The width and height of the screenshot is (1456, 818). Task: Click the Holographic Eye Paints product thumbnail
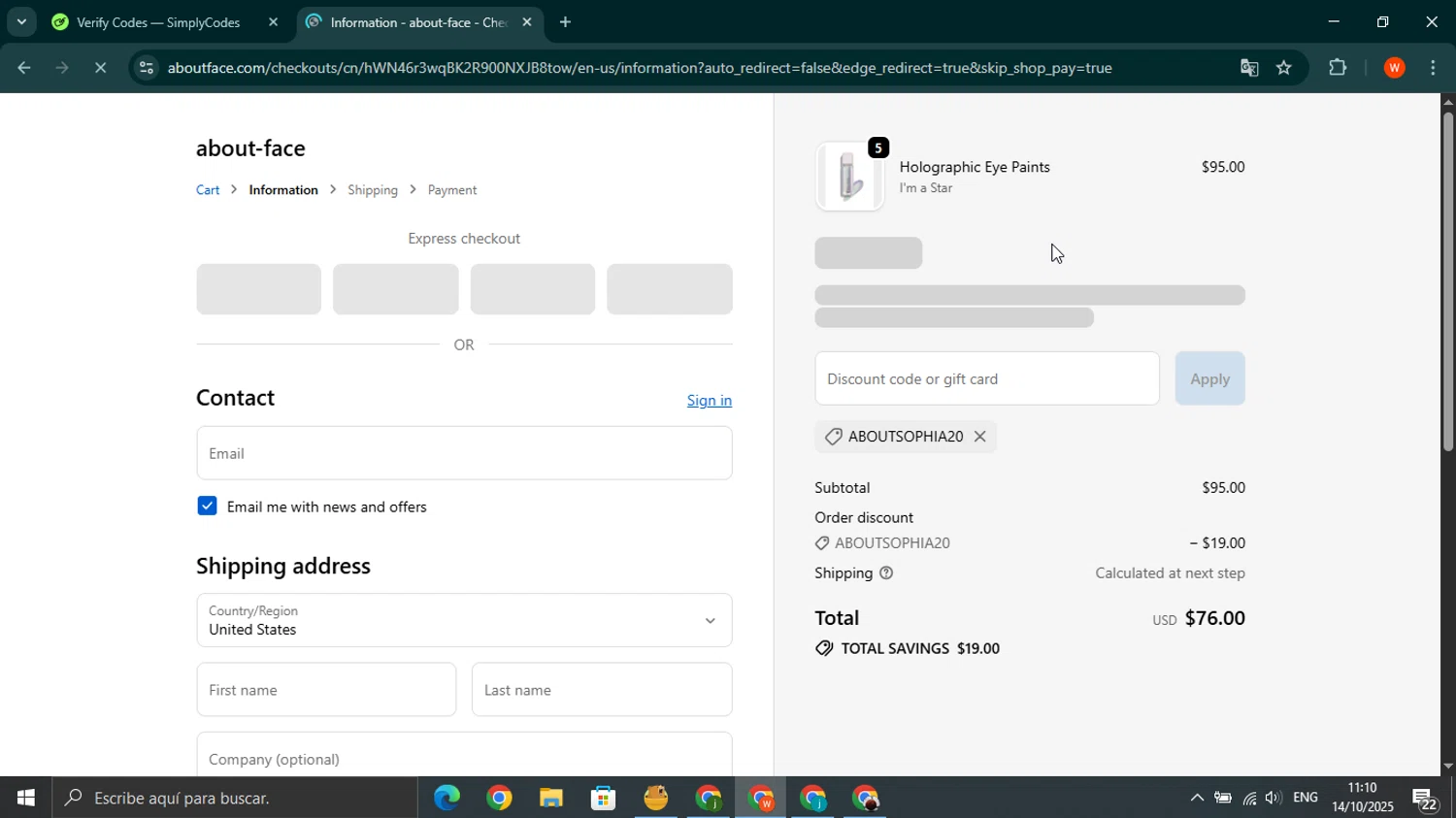849,177
